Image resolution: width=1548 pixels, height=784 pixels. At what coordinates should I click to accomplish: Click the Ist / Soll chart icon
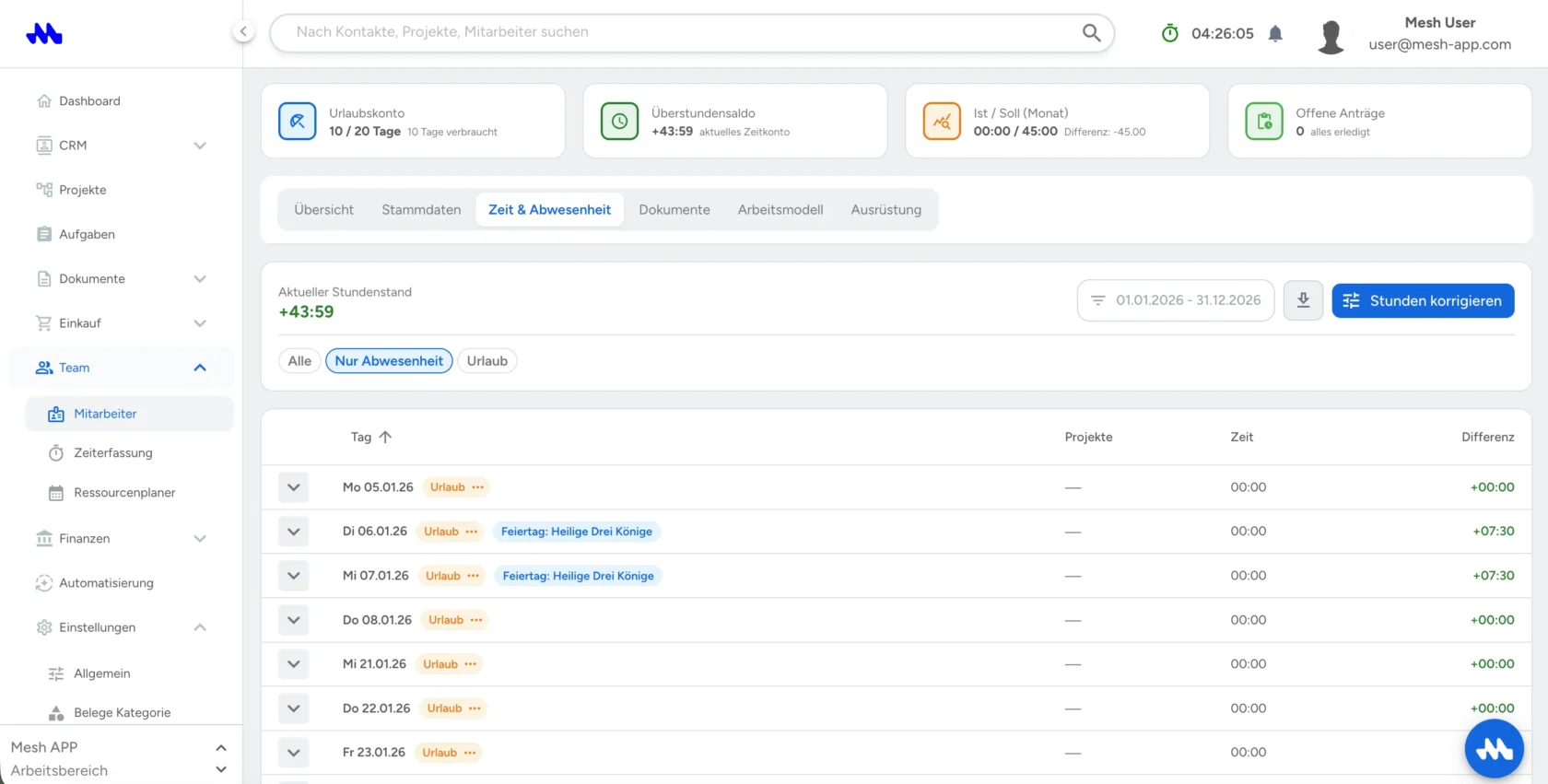click(942, 122)
